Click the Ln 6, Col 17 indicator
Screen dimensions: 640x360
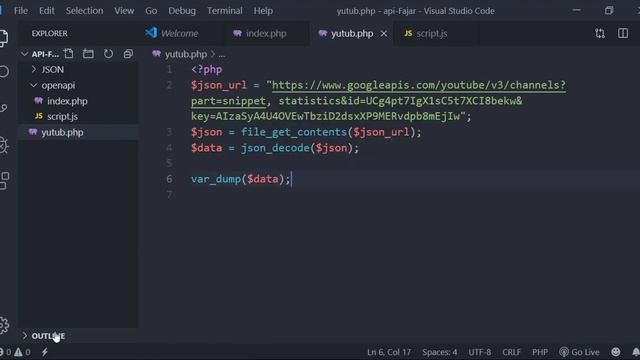[389, 352]
